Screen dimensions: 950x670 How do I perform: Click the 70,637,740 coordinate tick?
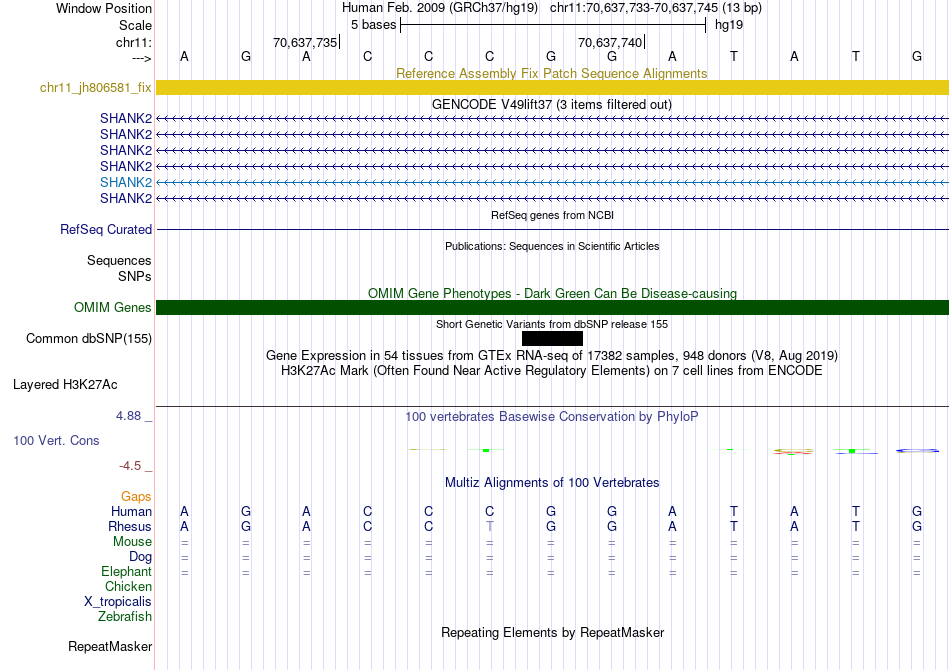click(x=610, y=42)
